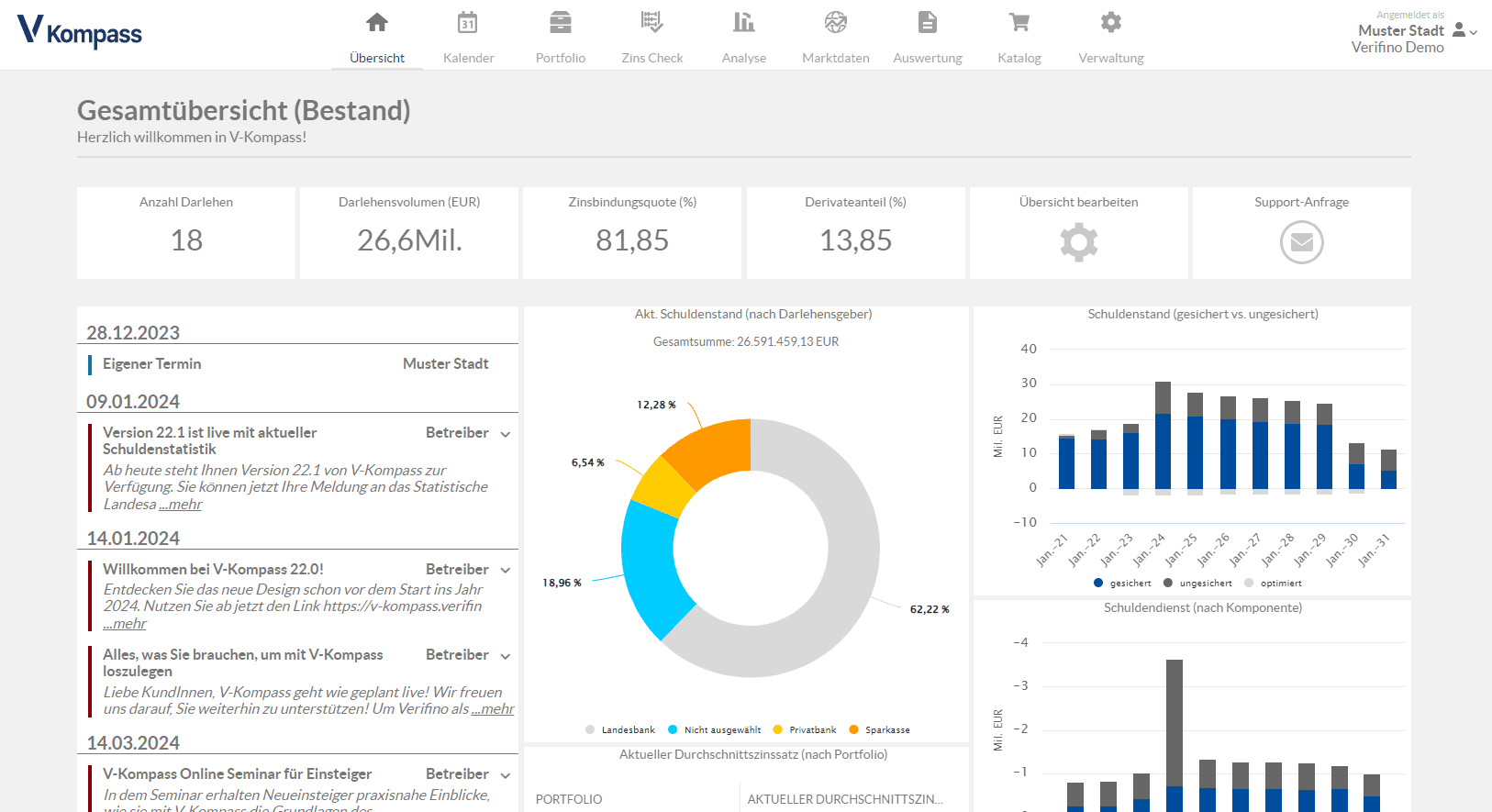Click the Übersicht bearbeiten gear icon

coord(1078,243)
